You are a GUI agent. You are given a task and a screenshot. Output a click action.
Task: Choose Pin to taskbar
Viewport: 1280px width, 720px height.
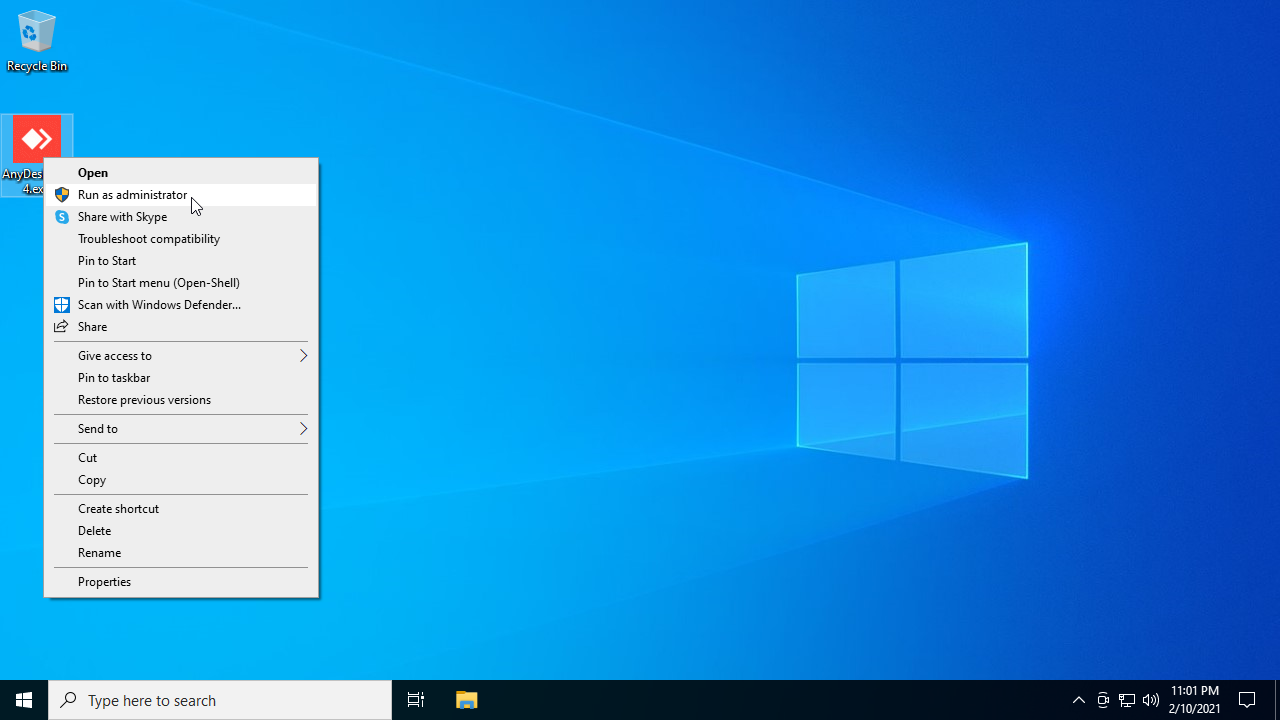pyautogui.click(x=114, y=378)
